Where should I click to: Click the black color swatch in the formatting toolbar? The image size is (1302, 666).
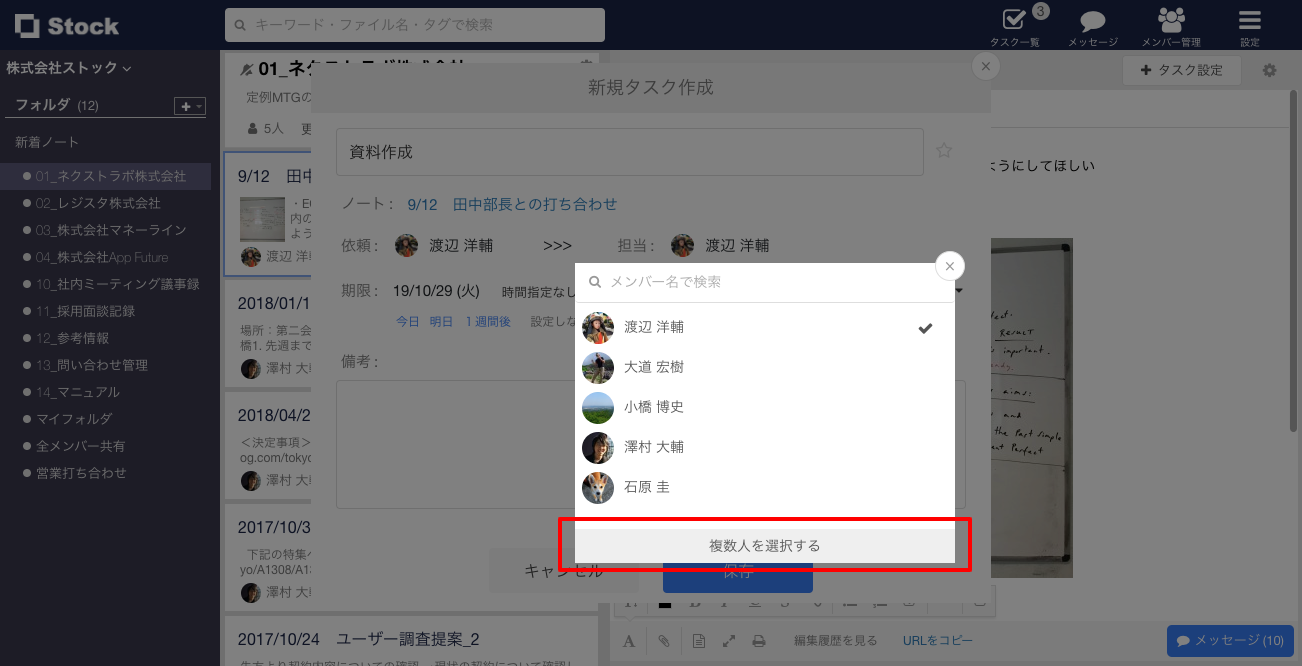pos(665,603)
